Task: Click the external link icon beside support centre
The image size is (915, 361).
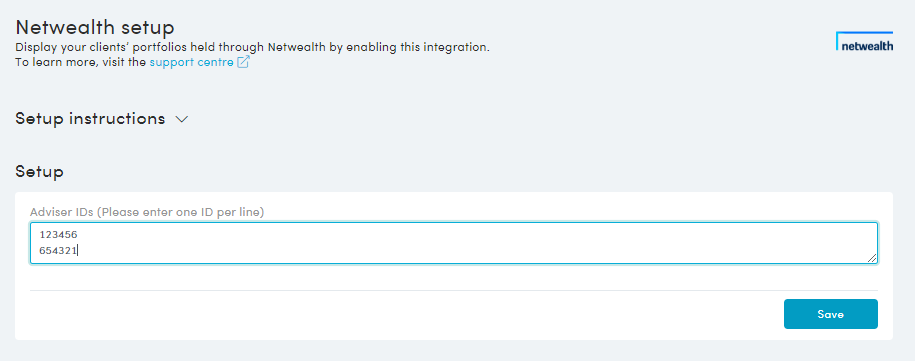Action: click(x=243, y=62)
